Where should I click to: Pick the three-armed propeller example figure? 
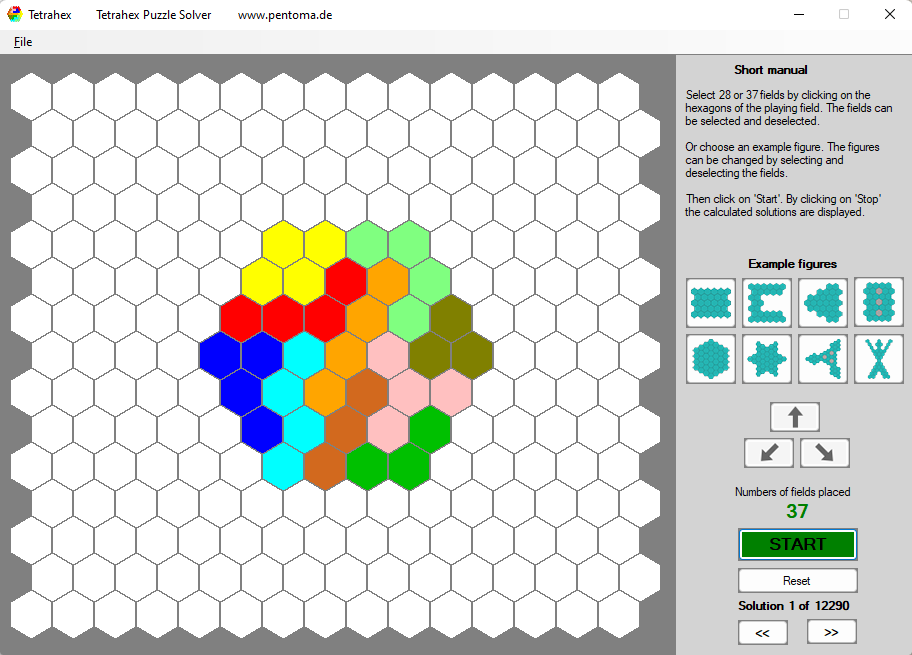point(822,358)
